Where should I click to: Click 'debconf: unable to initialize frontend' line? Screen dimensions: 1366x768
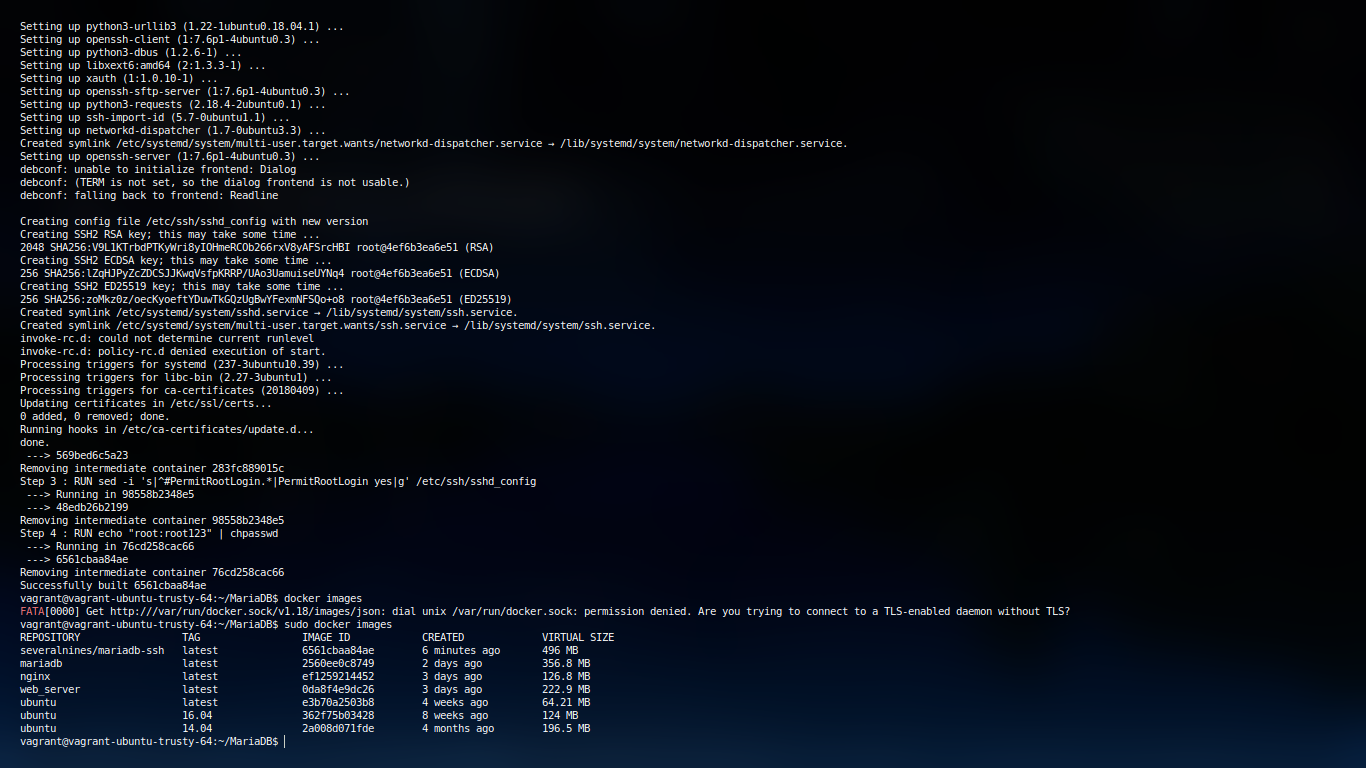coord(158,170)
